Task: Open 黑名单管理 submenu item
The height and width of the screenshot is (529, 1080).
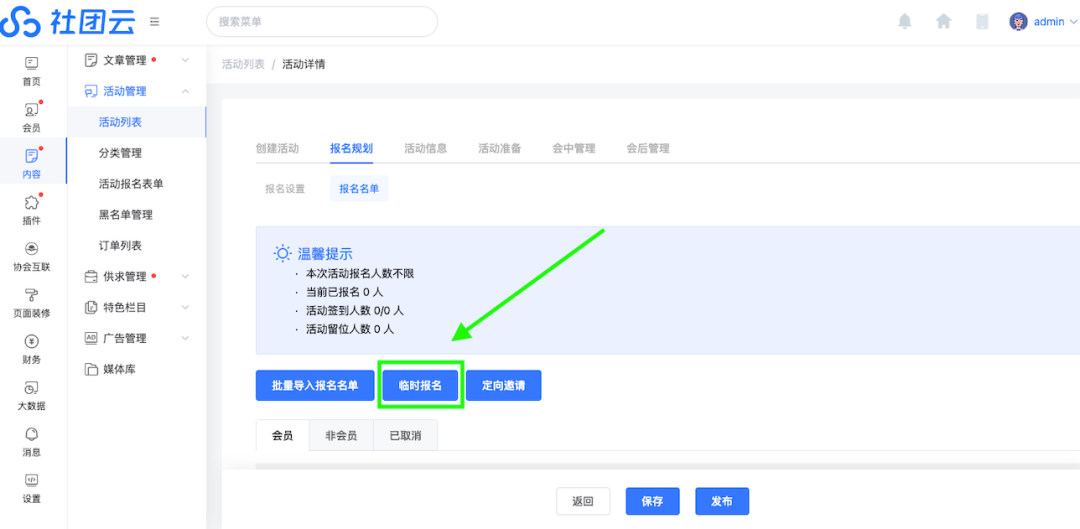Action: pyautogui.click(x=126, y=215)
